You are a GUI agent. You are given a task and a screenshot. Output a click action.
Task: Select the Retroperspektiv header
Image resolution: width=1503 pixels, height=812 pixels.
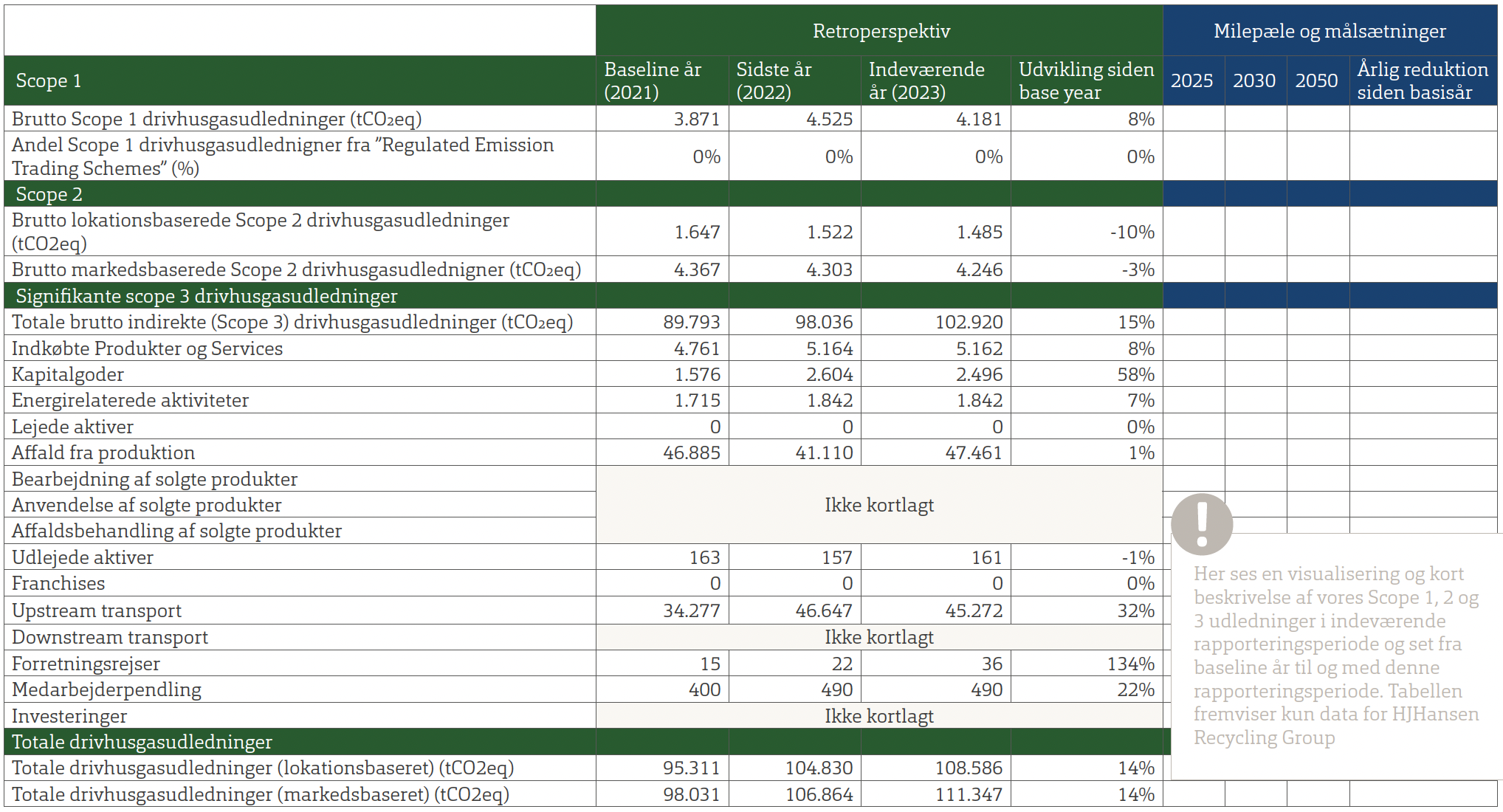pos(881,31)
